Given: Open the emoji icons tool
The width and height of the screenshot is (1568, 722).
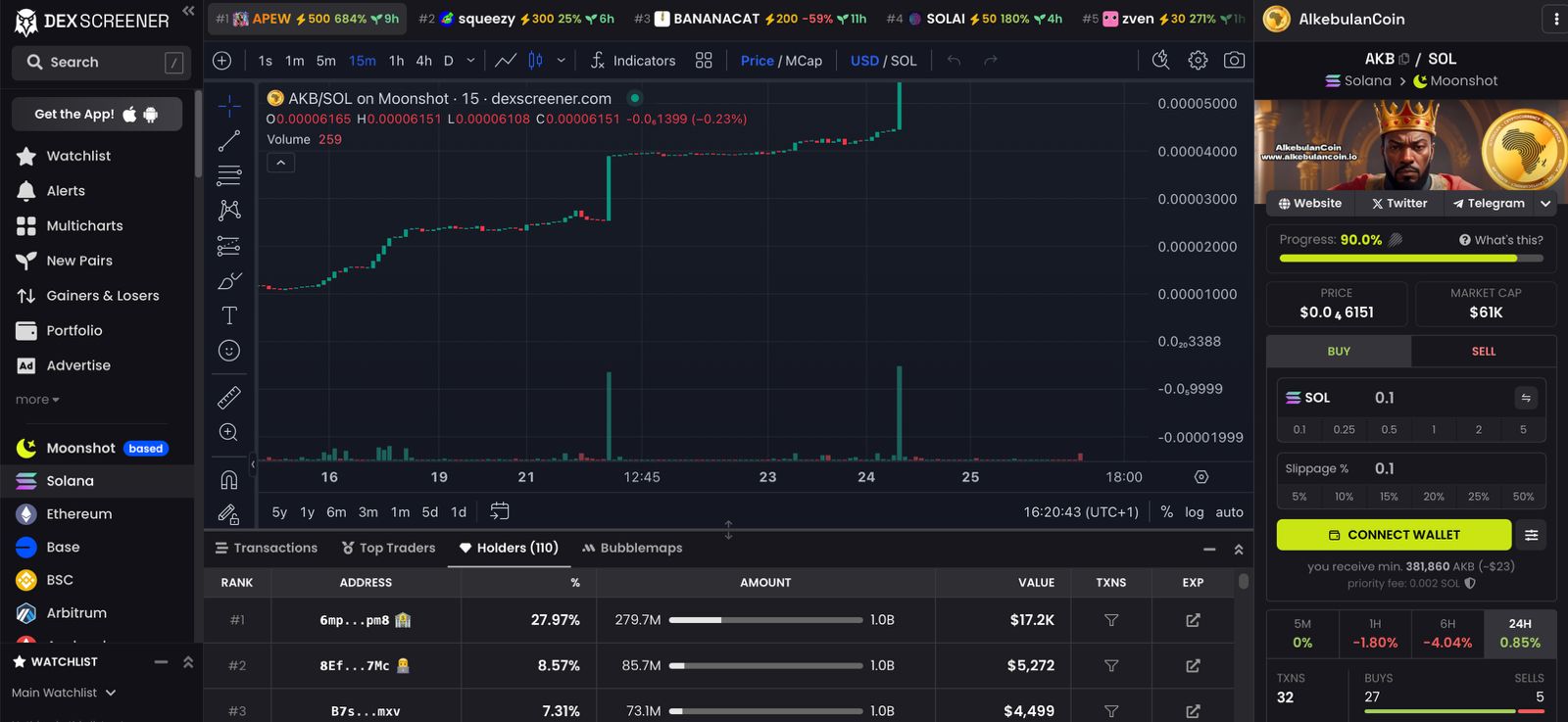Looking at the screenshot, I should pos(228,351).
